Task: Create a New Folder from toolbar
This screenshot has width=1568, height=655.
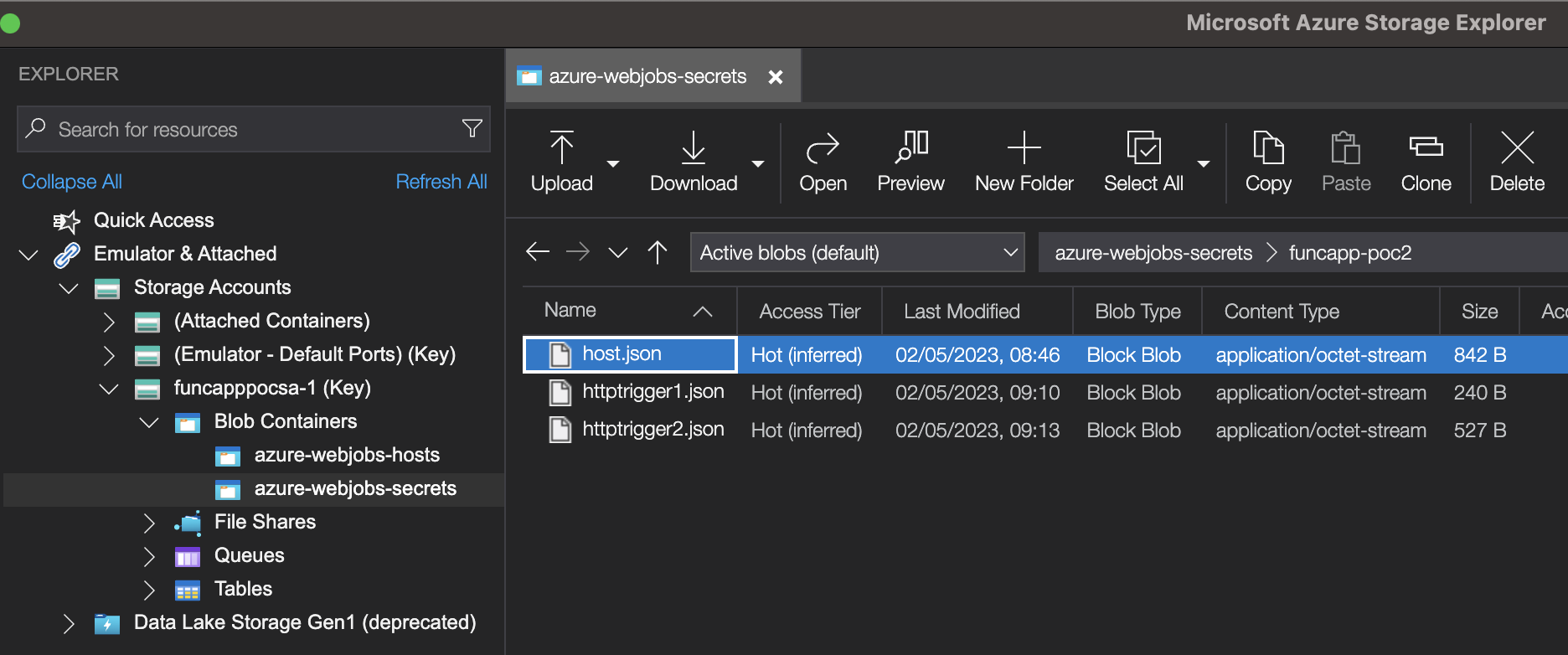Action: (x=1024, y=162)
